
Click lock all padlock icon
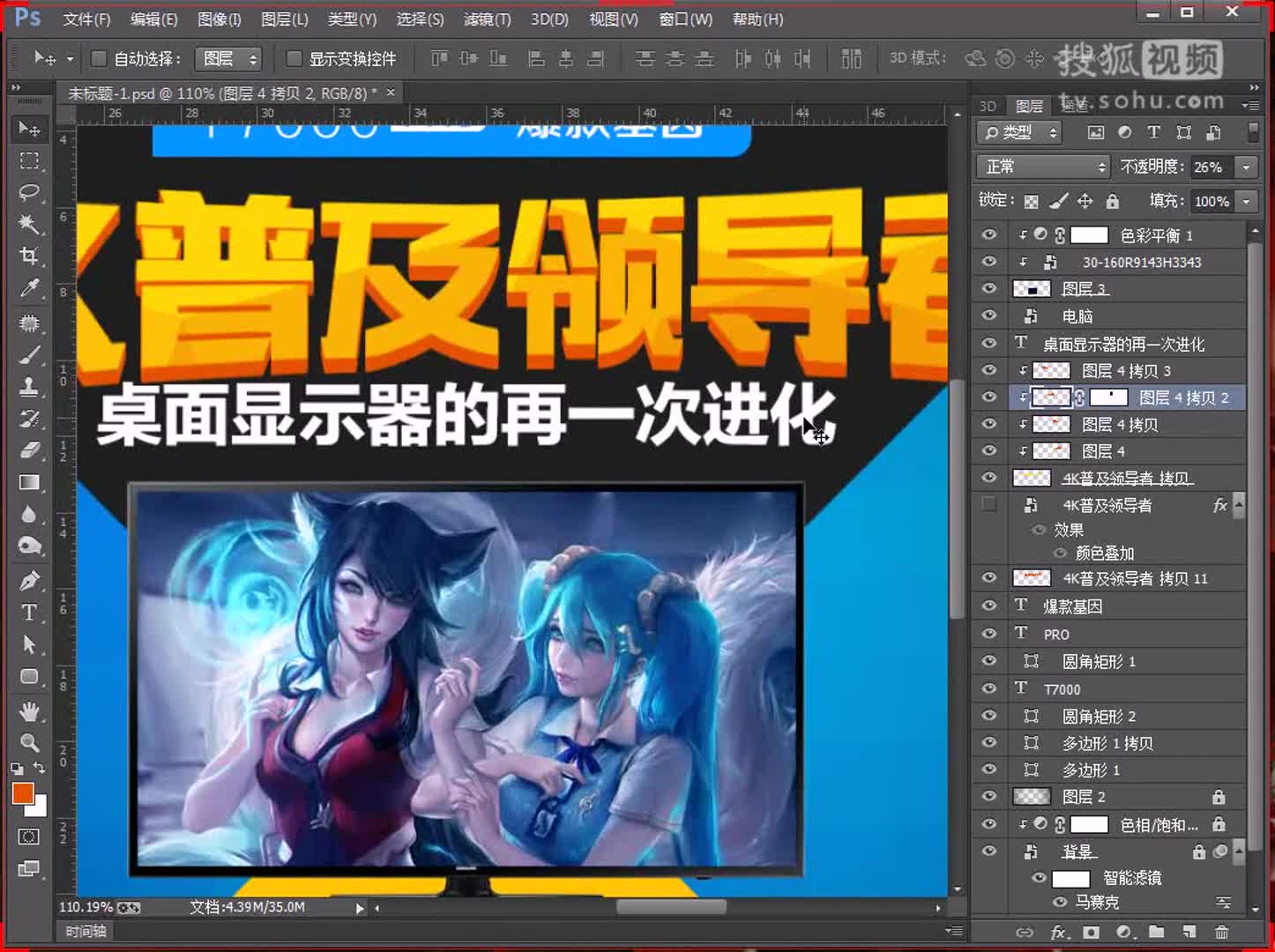pyautogui.click(x=1113, y=201)
